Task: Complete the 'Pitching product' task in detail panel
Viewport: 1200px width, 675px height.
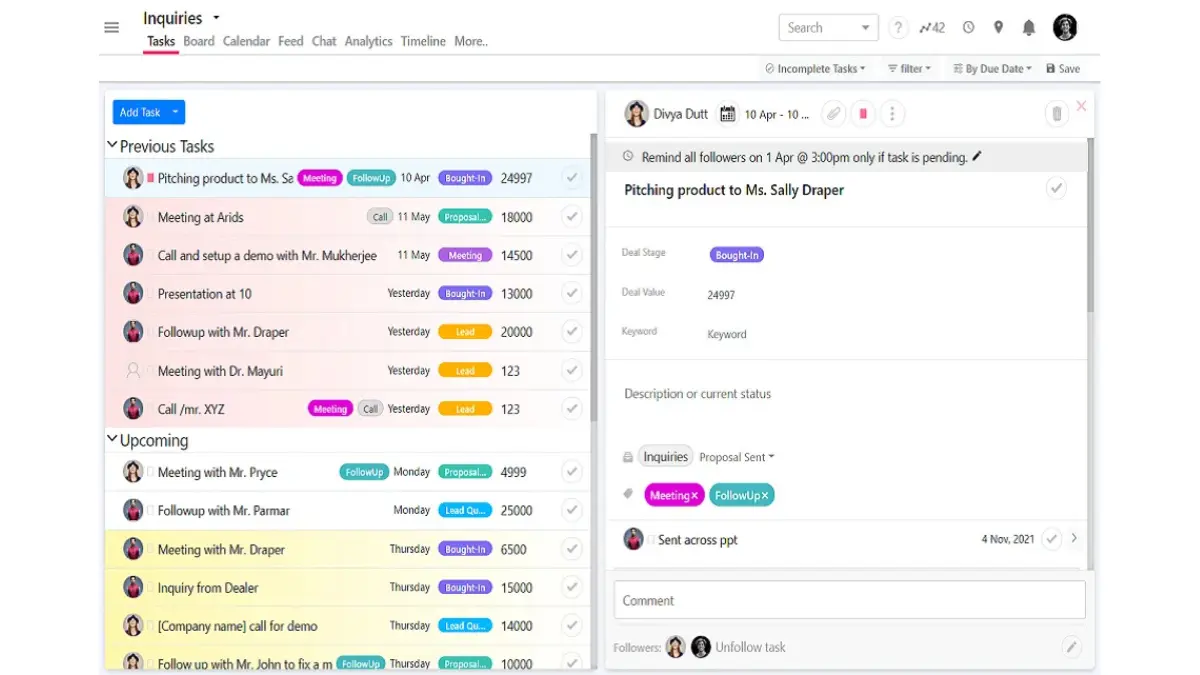Action: point(1056,189)
